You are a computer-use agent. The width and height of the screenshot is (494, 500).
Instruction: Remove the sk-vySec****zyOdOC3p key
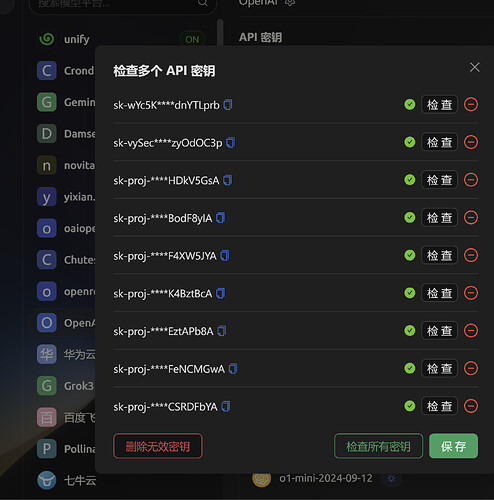pyautogui.click(x=471, y=142)
